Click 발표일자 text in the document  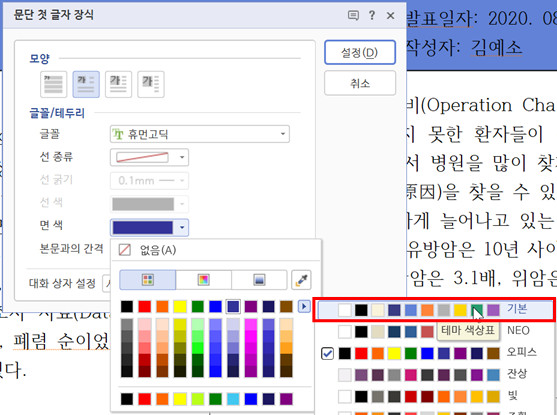(x=439, y=18)
